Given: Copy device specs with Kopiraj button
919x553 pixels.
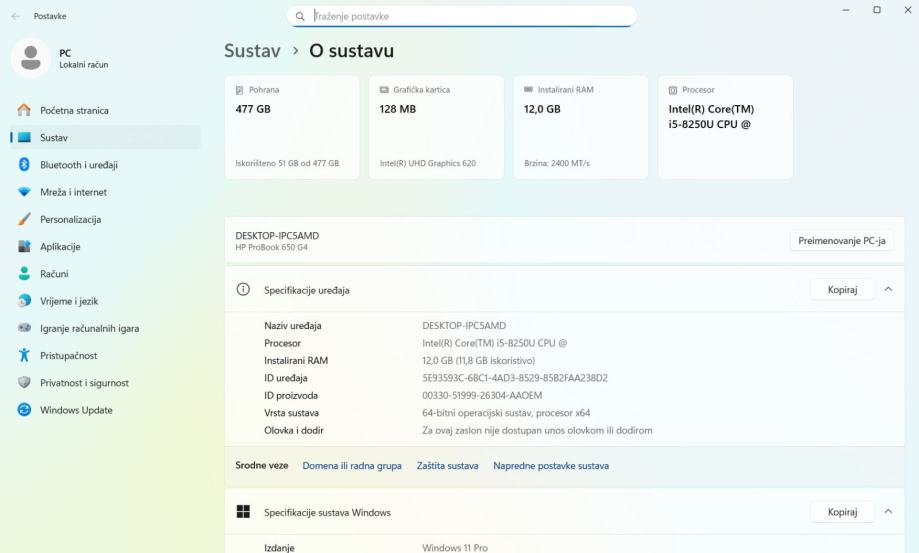Looking at the screenshot, I should (842, 289).
